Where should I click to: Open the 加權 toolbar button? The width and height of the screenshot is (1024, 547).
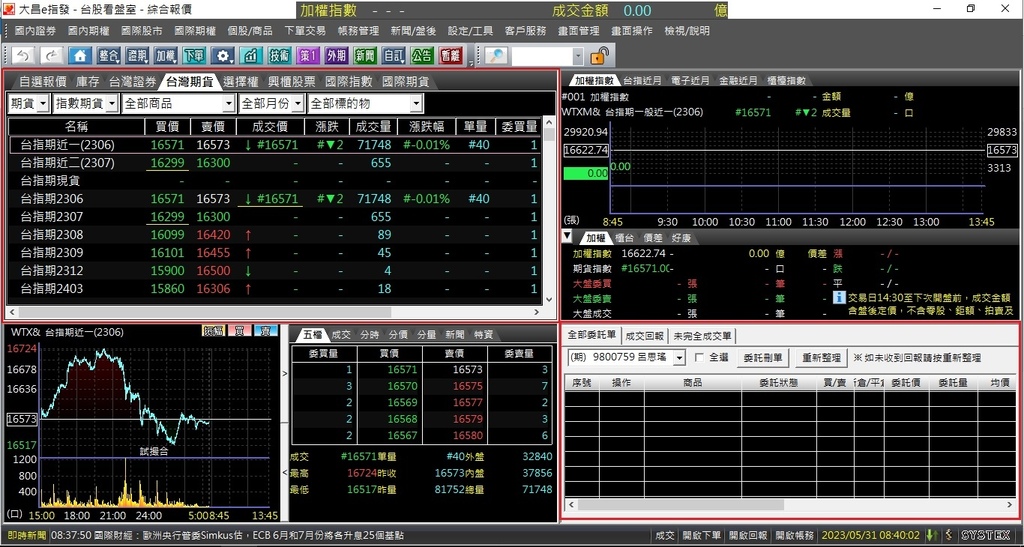pyautogui.click(x=166, y=55)
